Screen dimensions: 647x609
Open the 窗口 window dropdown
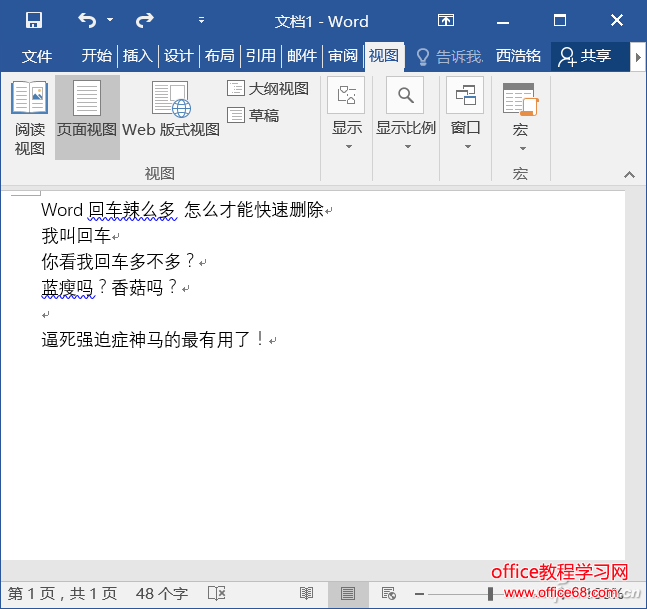(x=465, y=118)
